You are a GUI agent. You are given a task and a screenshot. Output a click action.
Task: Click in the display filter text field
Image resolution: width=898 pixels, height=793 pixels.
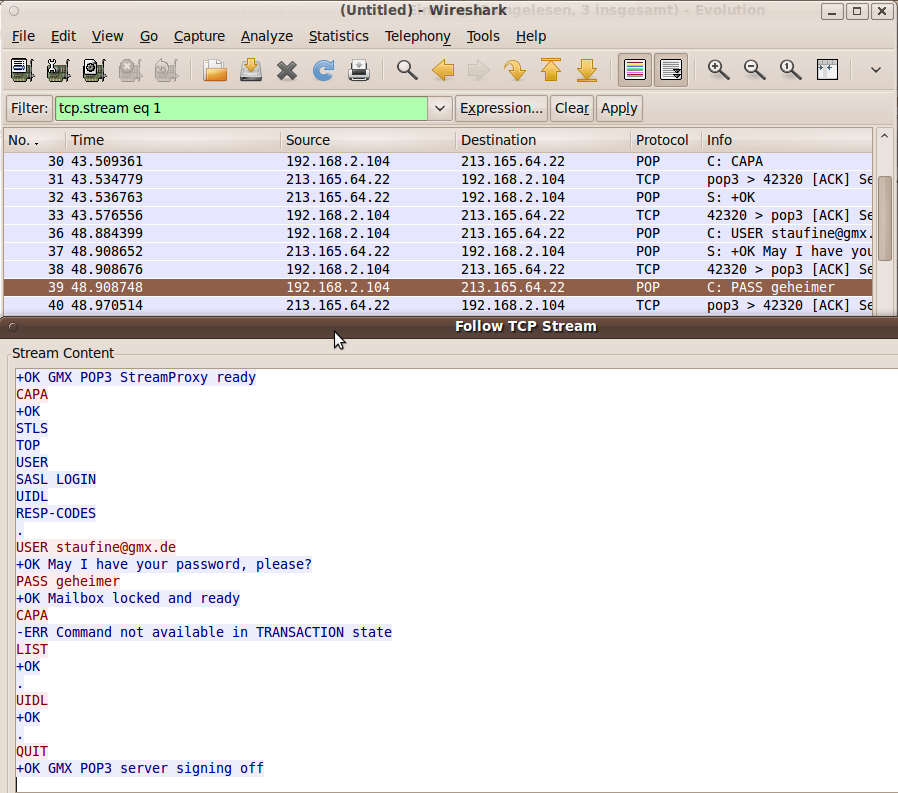[240, 108]
